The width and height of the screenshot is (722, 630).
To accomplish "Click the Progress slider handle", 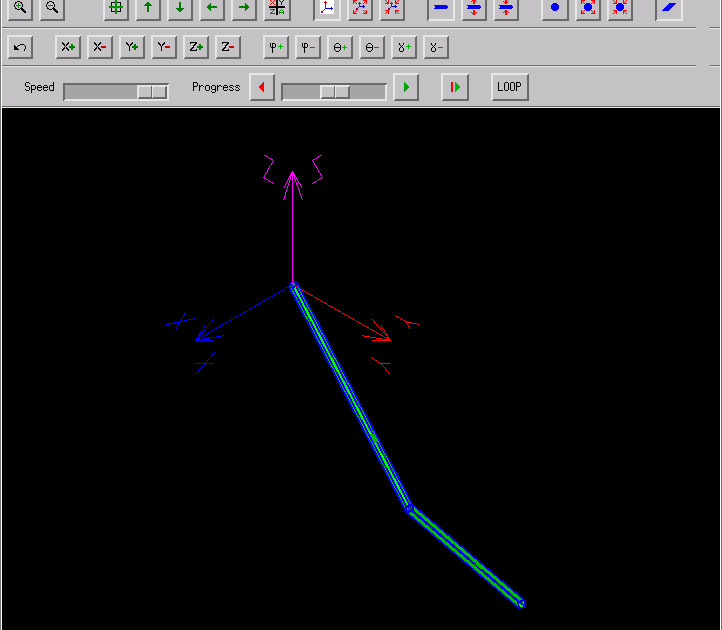I will point(335,92).
